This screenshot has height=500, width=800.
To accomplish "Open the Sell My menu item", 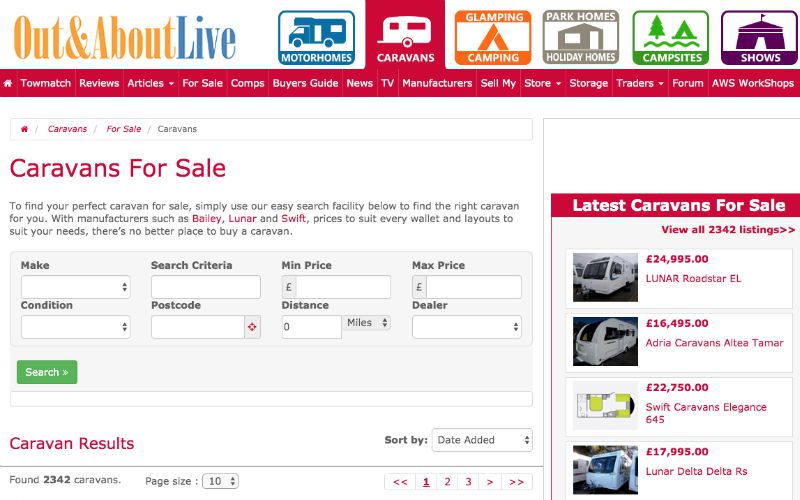I will (x=498, y=83).
